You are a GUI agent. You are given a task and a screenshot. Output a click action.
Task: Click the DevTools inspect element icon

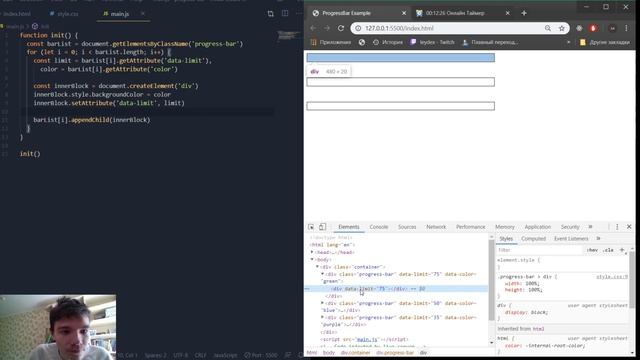[x=311, y=227]
